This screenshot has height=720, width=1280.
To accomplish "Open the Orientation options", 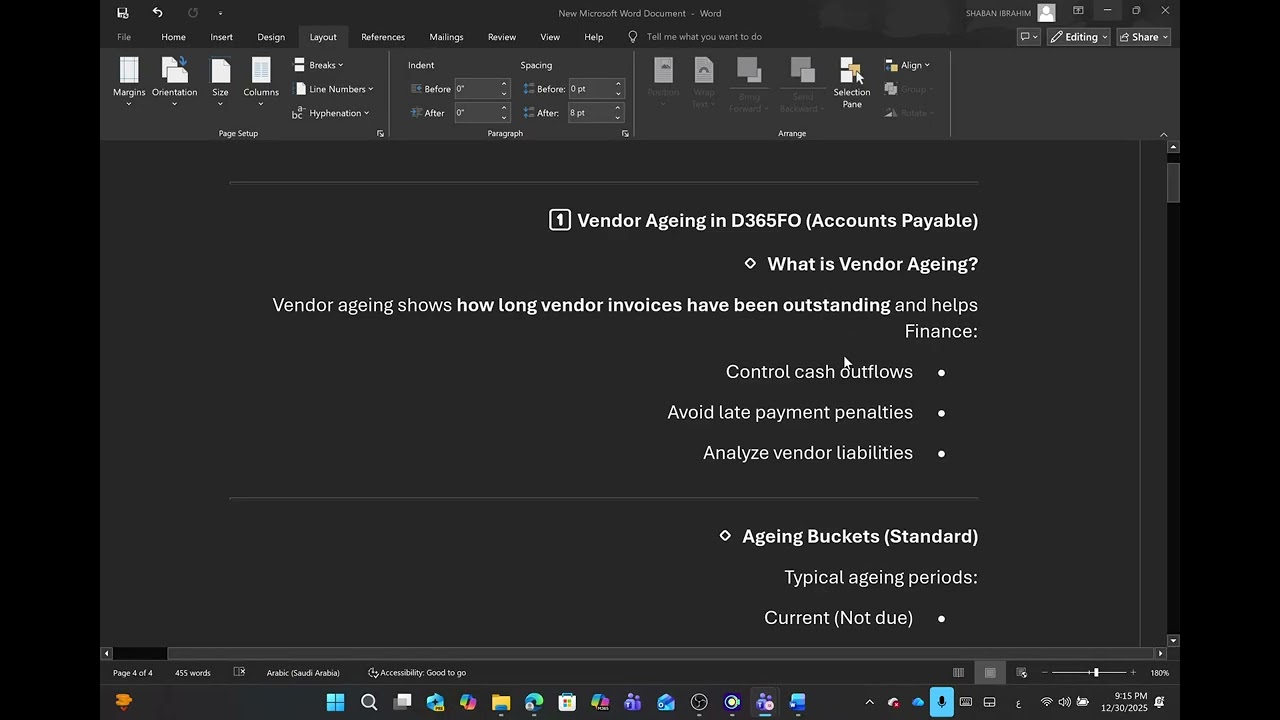I will point(175,83).
